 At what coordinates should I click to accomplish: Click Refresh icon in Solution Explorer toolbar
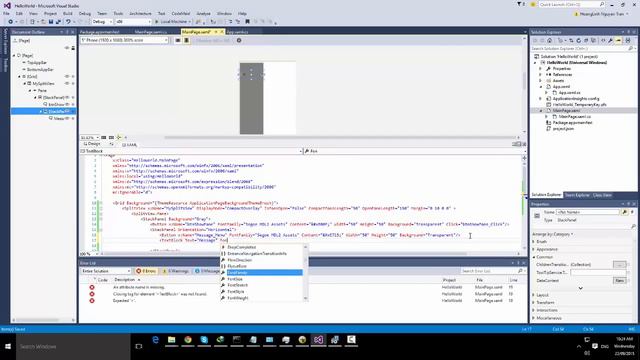point(578,40)
